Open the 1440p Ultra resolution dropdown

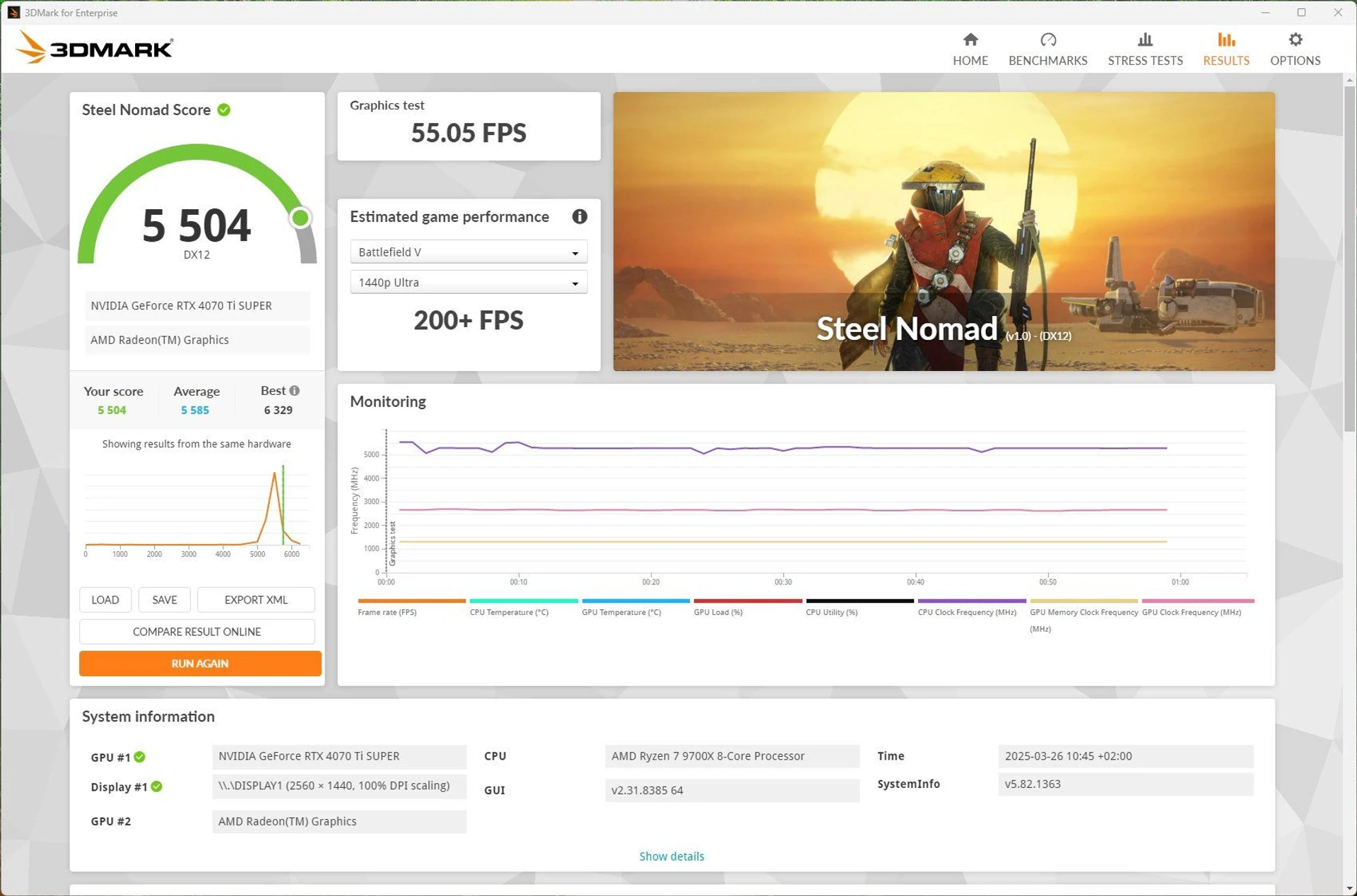[x=469, y=282]
